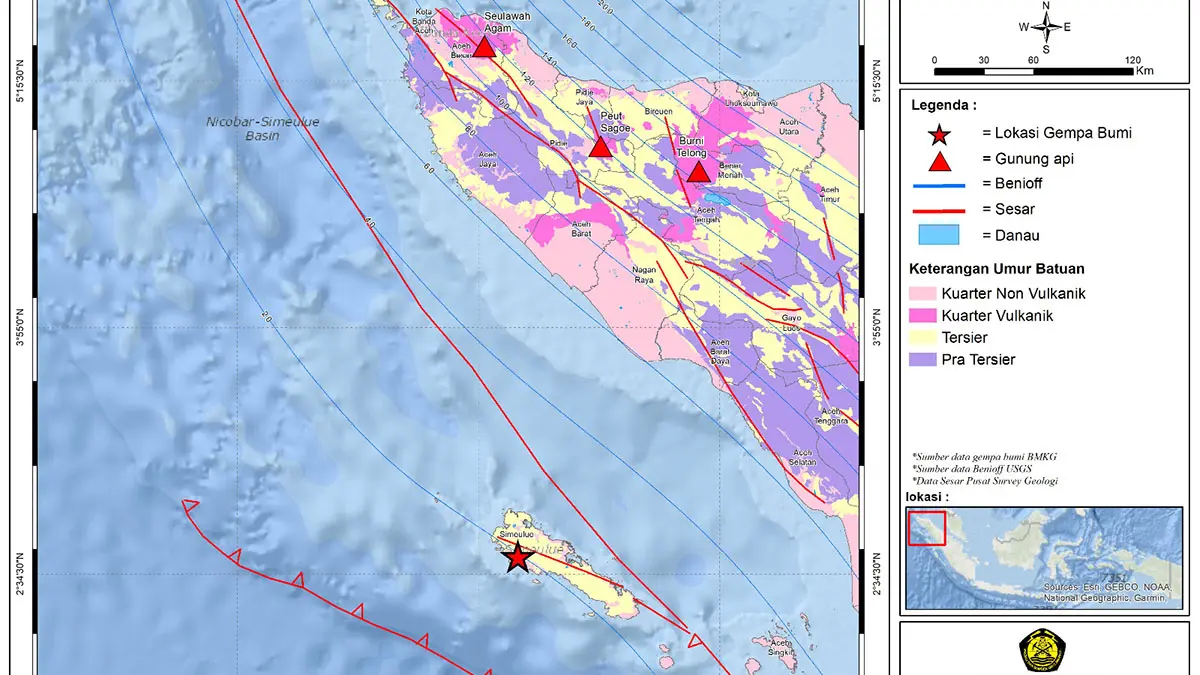Screen dimensions: 1200x675
Task: Click the "30" scale bar label
Action: tap(984, 60)
